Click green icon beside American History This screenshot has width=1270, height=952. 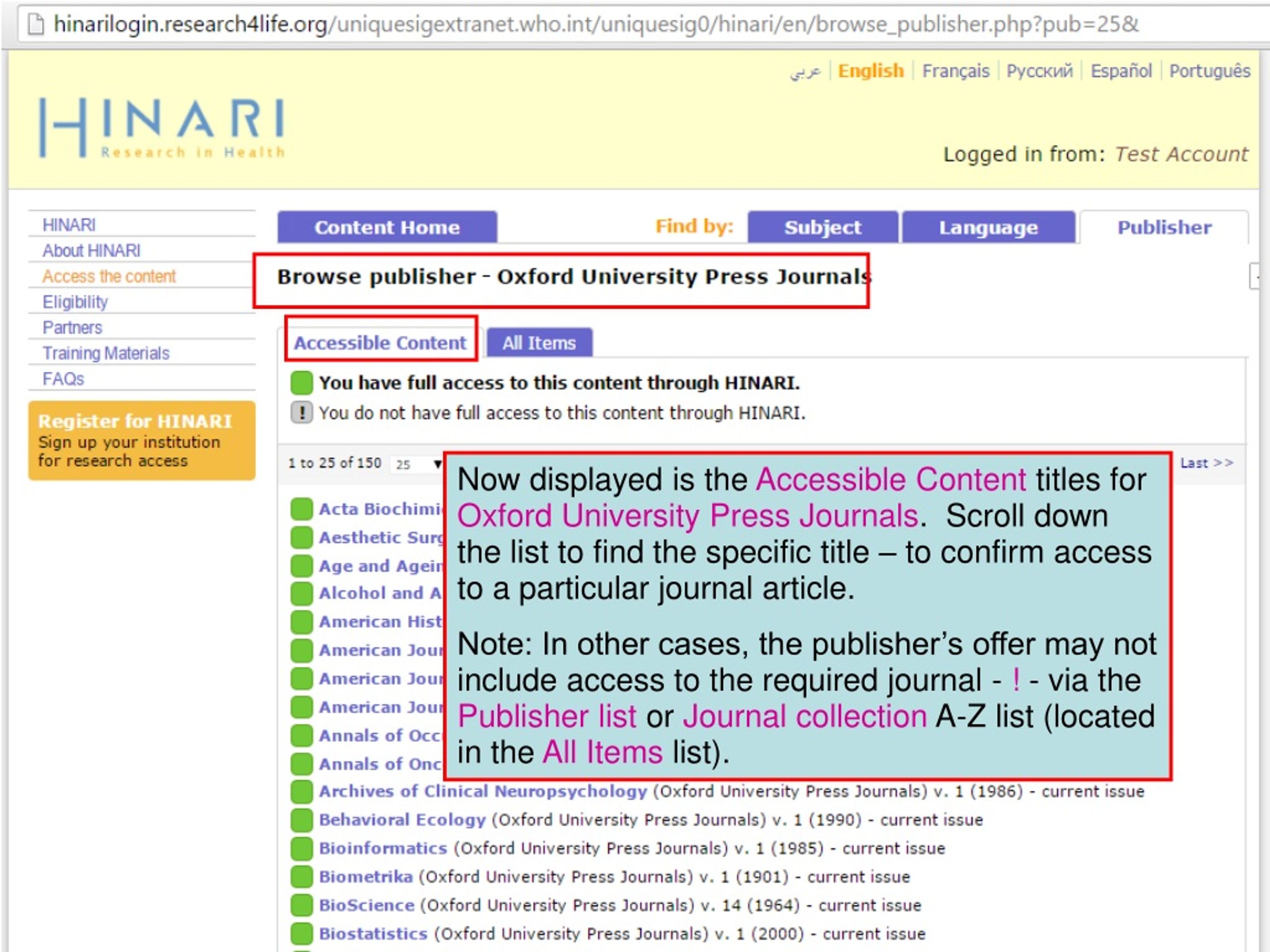coord(302,622)
